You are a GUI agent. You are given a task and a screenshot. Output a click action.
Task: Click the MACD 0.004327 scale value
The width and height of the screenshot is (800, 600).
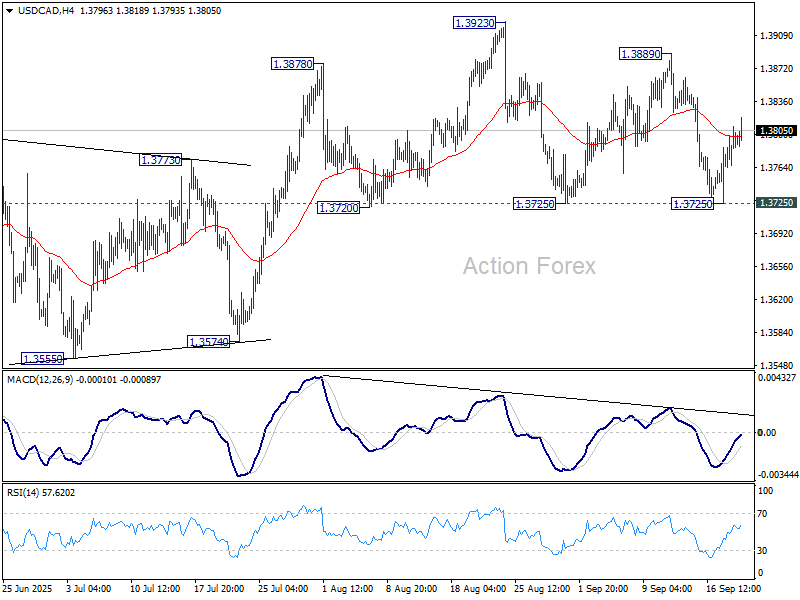pyautogui.click(x=777, y=378)
